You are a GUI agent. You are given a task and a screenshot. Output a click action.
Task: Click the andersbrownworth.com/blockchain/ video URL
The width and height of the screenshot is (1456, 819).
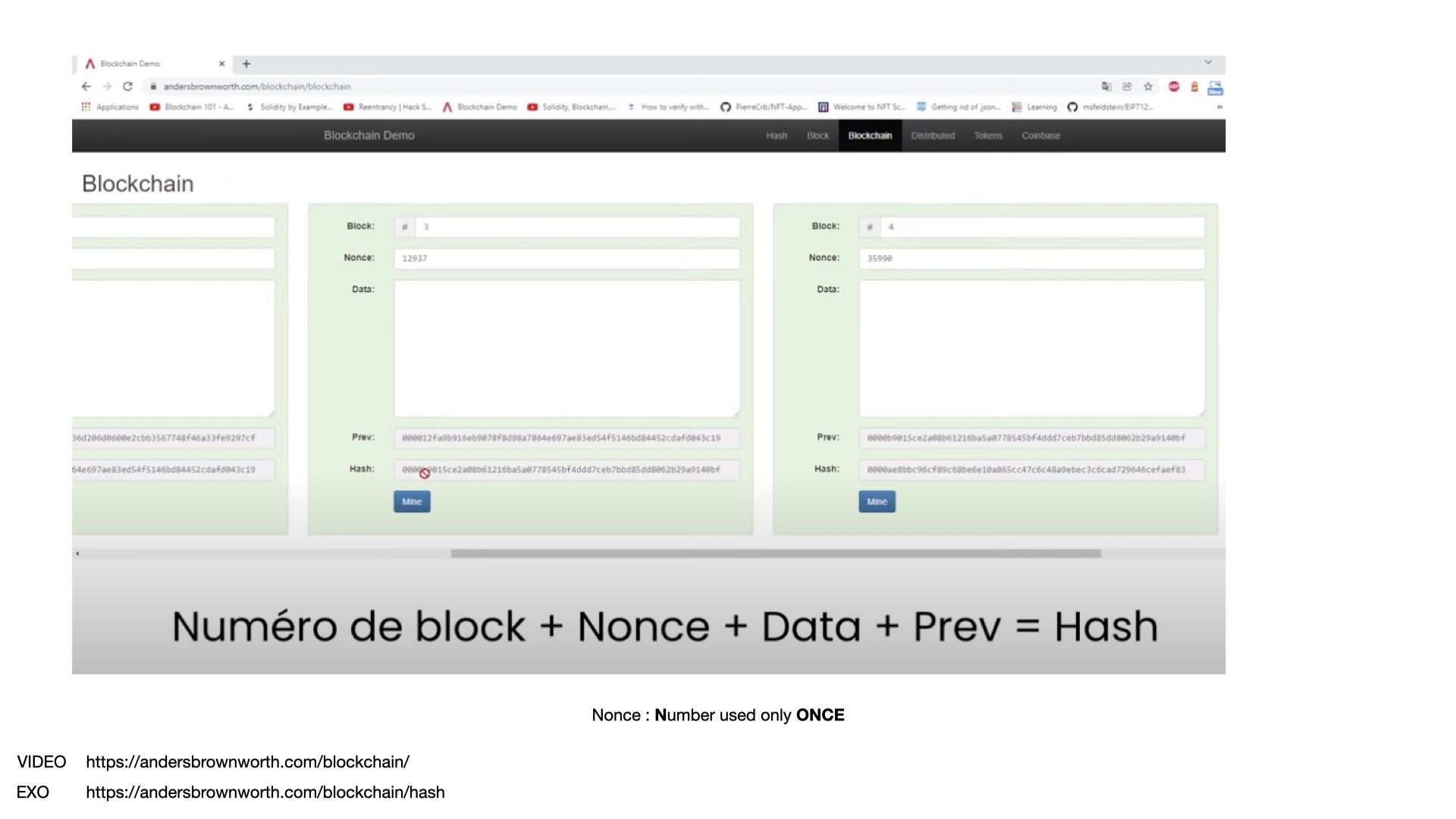click(x=247, y=761)
